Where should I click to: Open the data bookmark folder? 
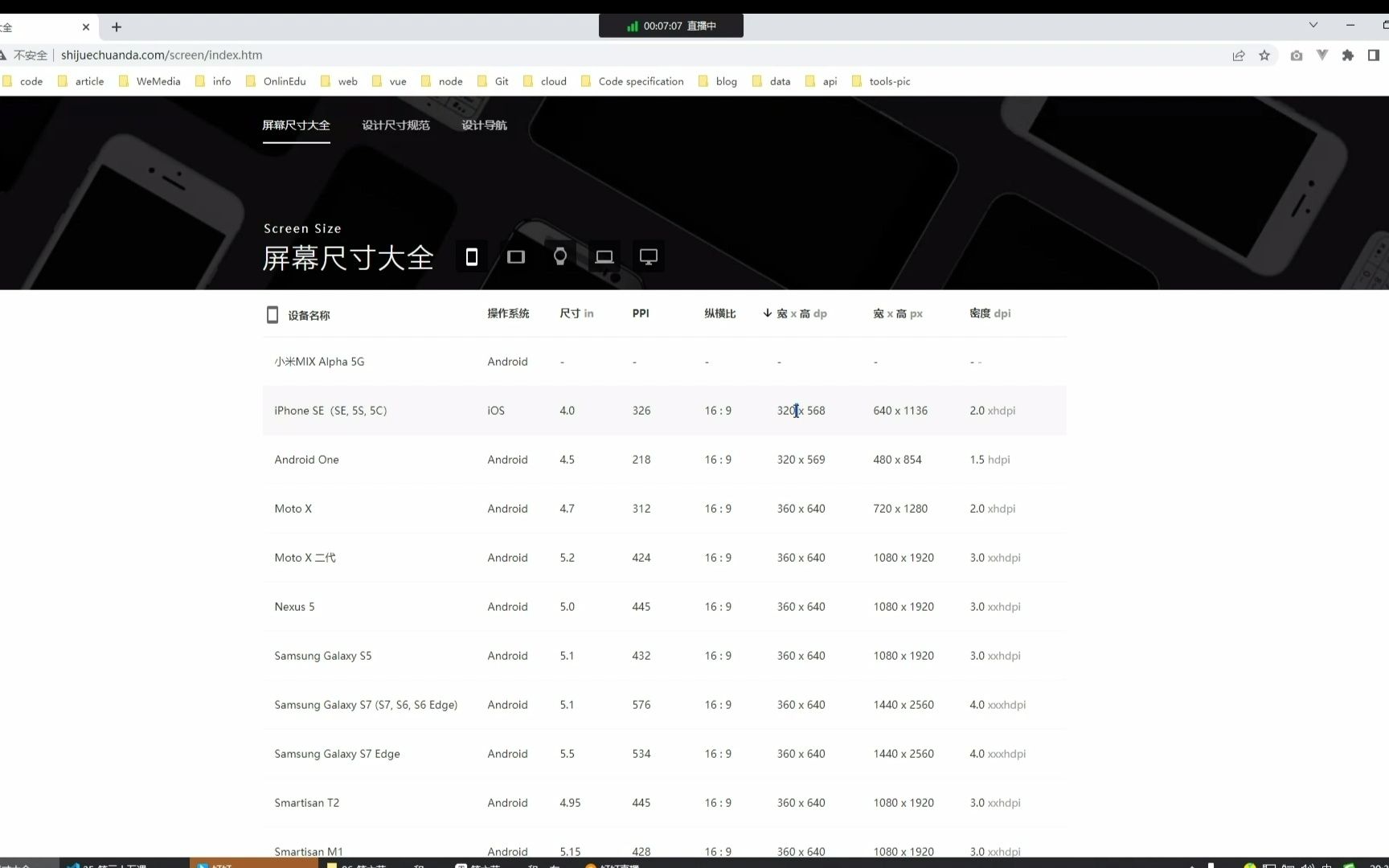click(x=772, y=81)
